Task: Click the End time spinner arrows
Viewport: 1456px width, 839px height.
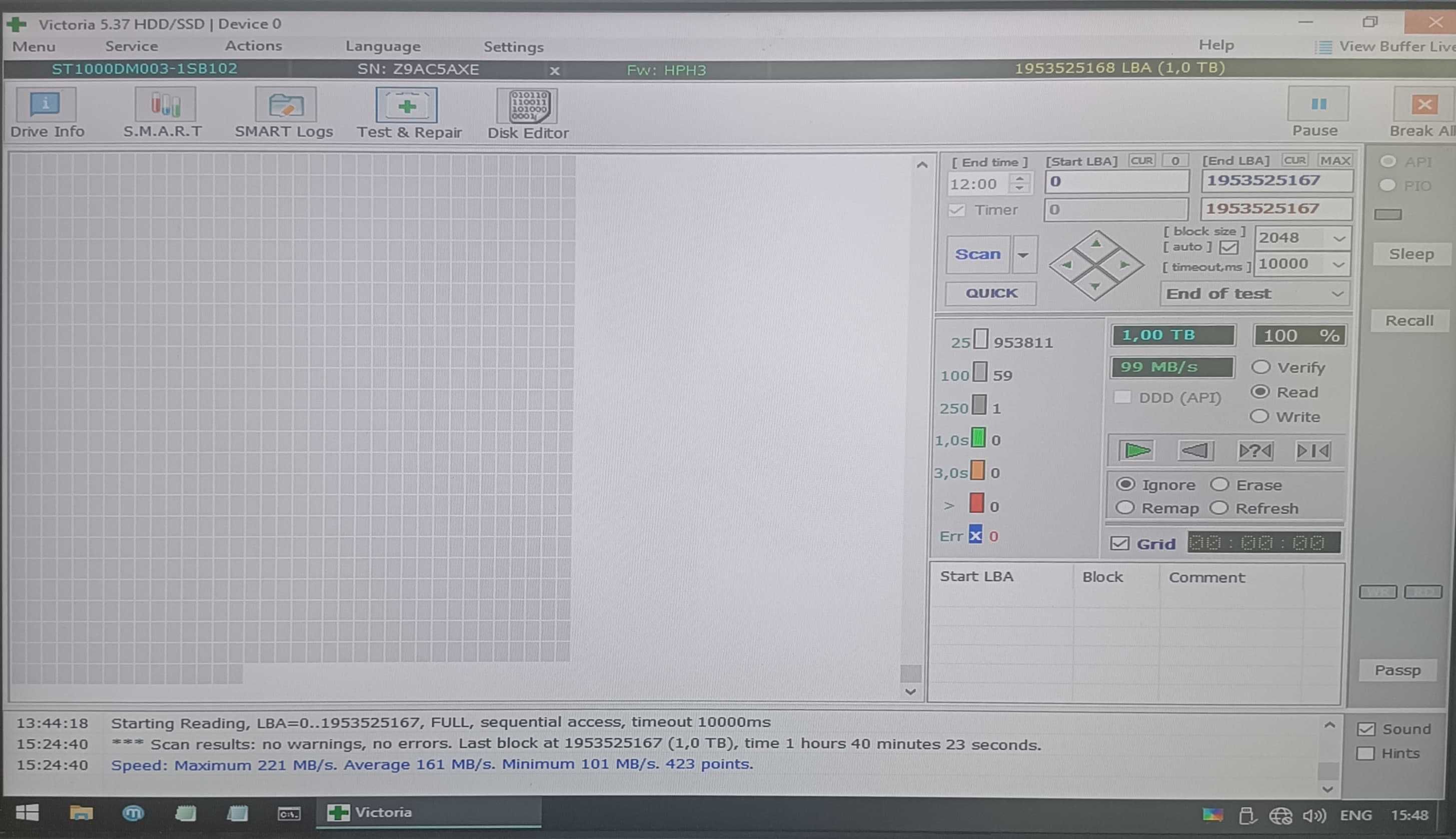Action: coord(1019,184)
